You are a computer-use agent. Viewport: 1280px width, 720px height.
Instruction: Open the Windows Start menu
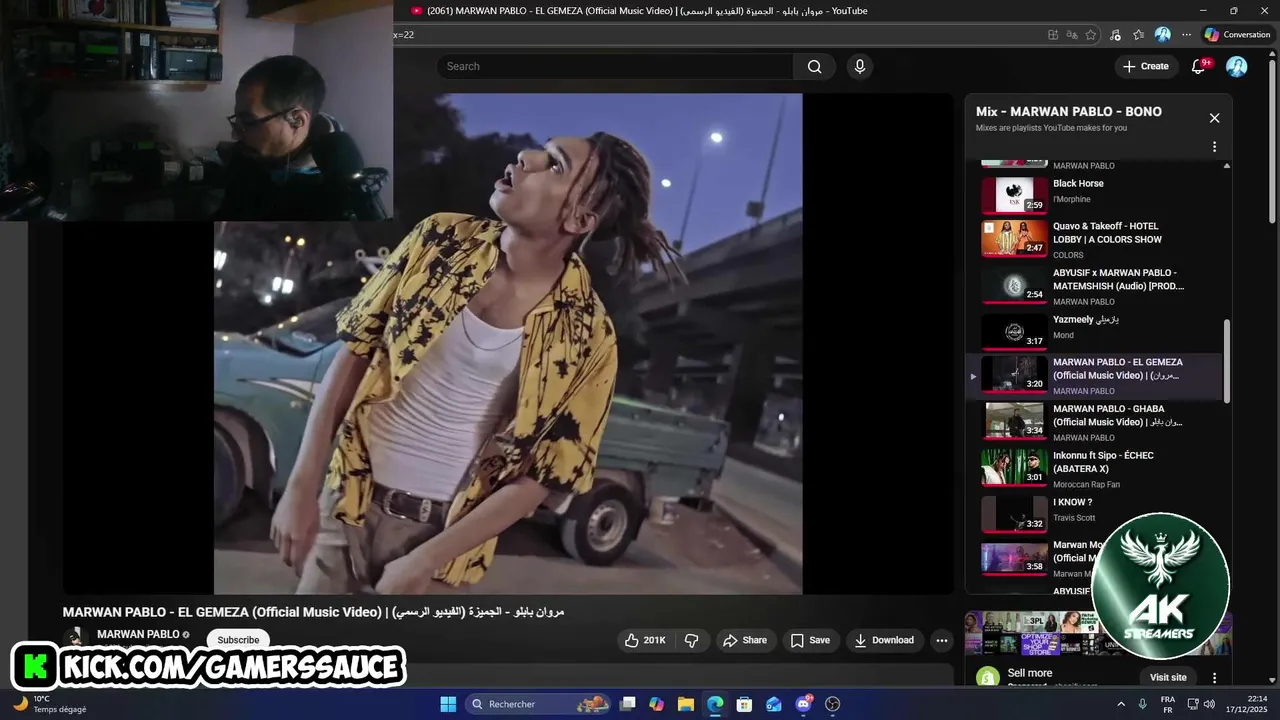[x=448, y=704]
